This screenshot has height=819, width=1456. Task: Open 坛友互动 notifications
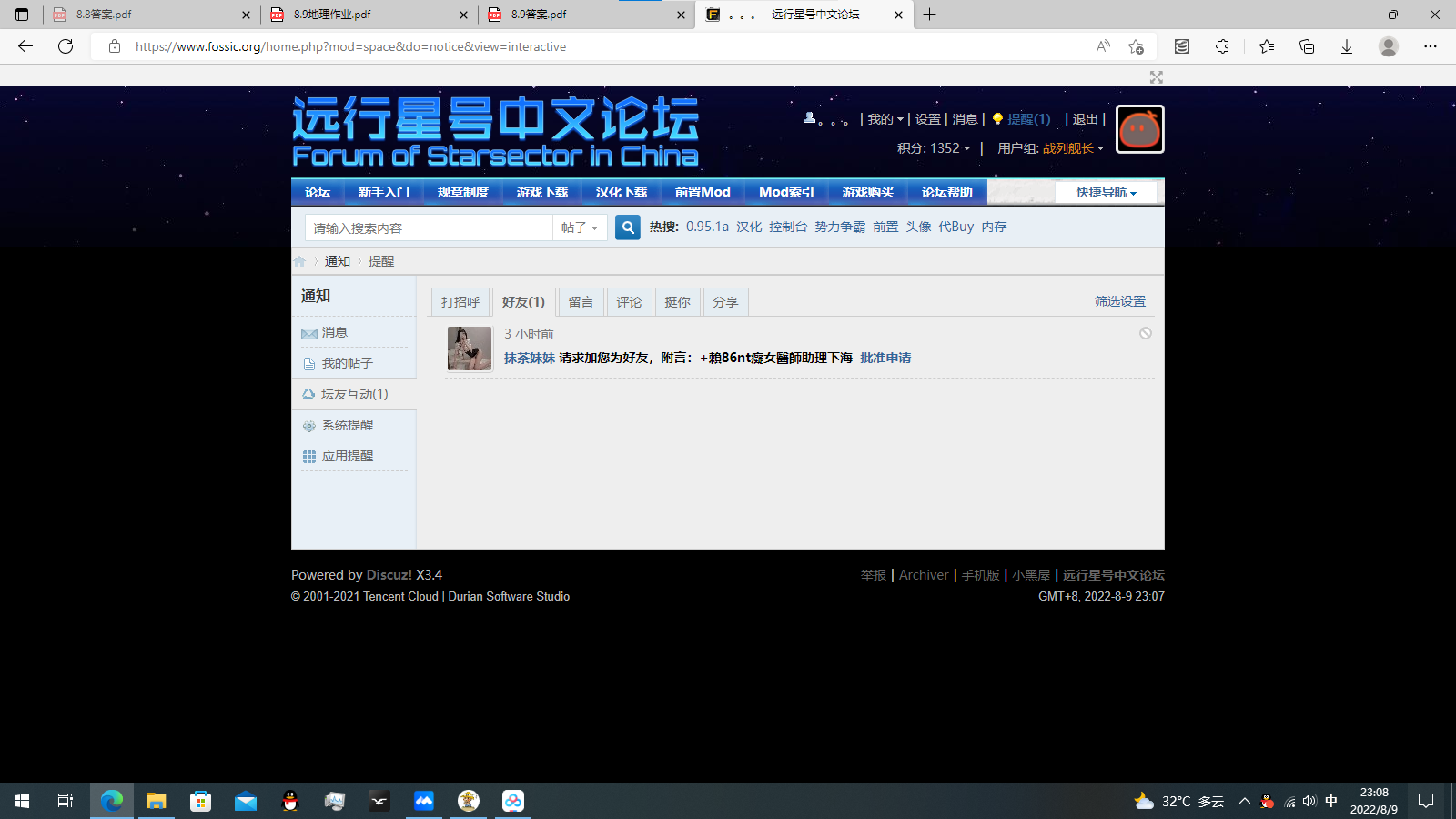point(353,394)
